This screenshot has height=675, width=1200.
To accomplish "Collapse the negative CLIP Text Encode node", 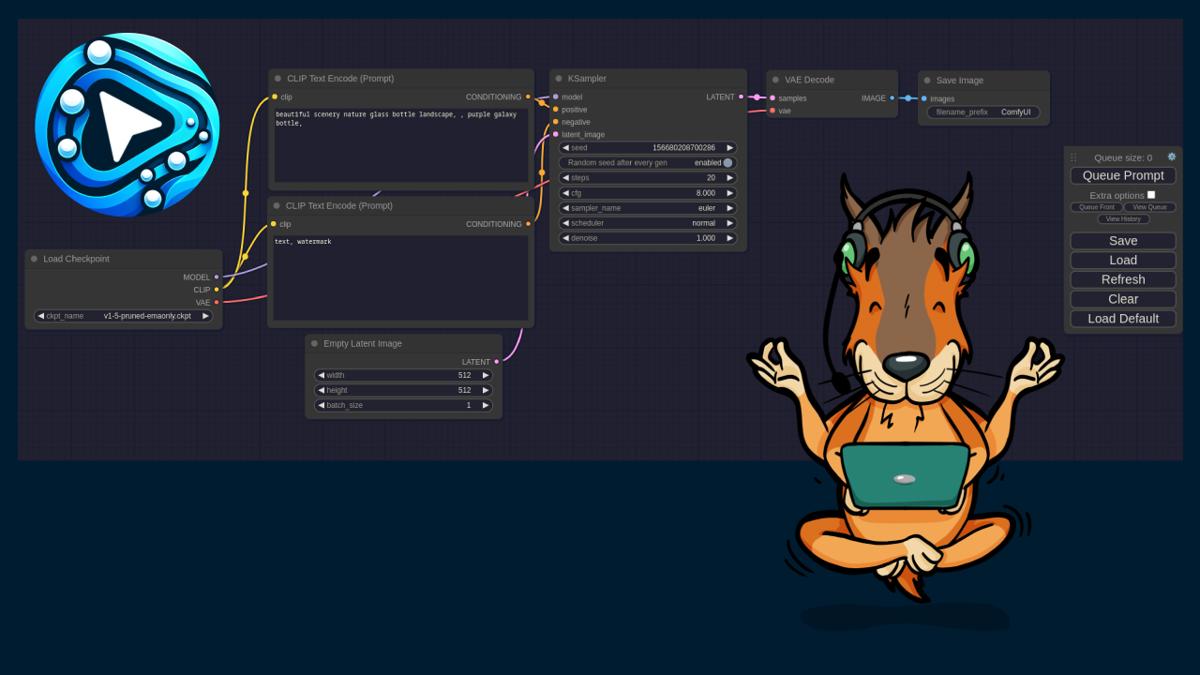I will pyautogui.click(x=274, y=205).
